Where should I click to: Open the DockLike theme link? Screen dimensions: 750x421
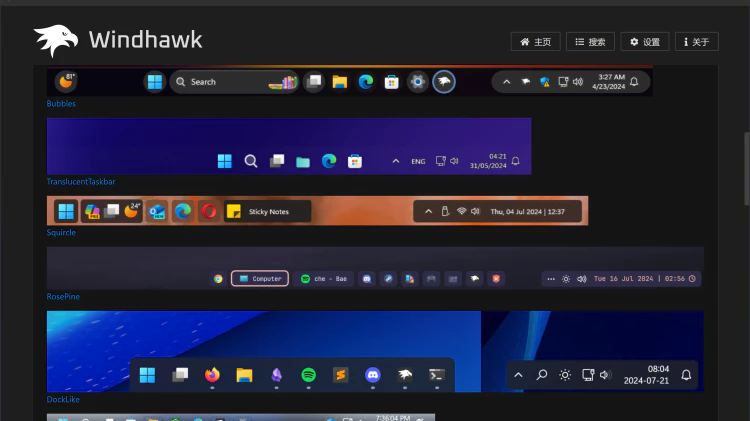pyautogui.click(x=63, y=399)
